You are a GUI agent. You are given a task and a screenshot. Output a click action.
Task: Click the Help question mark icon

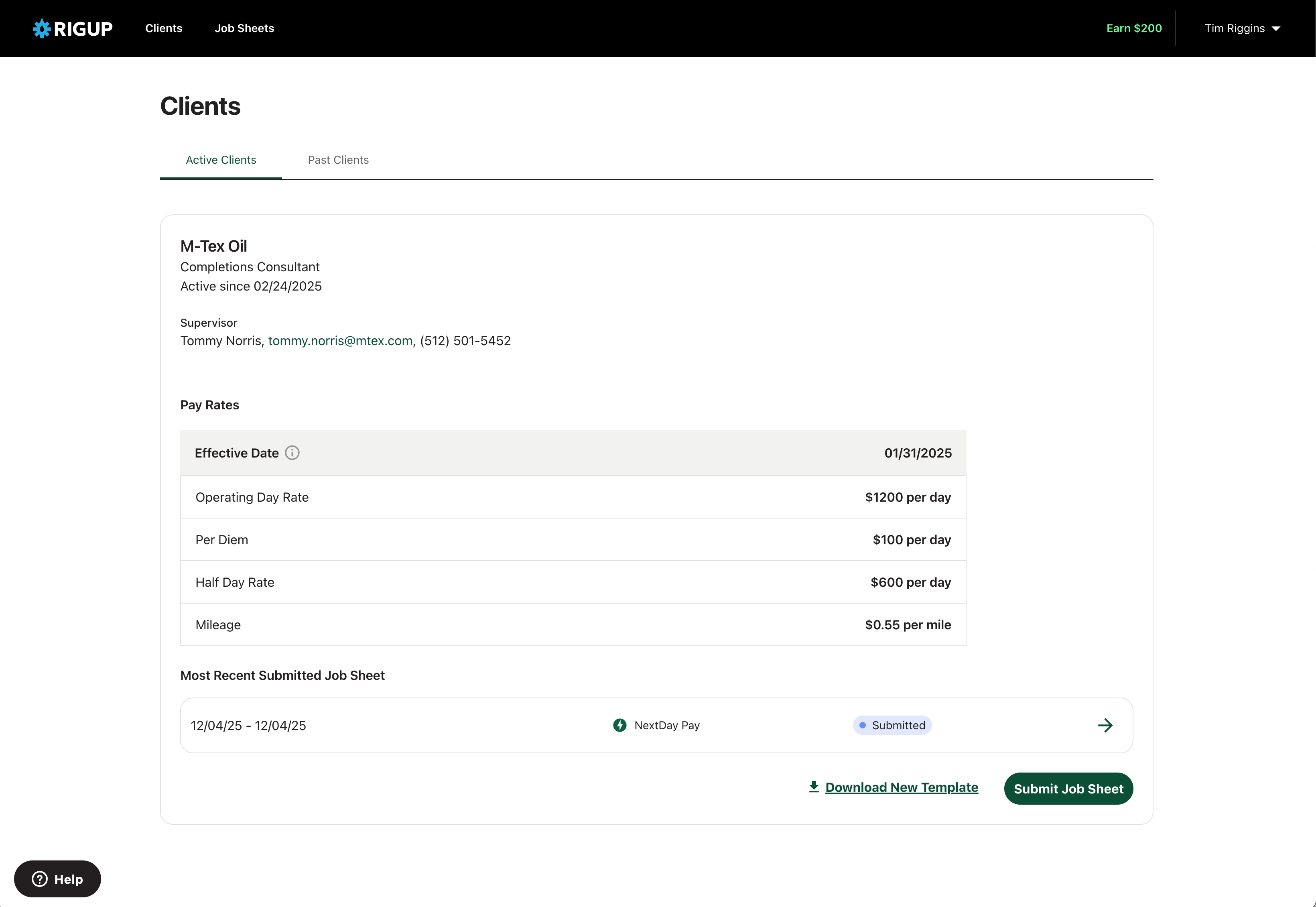40,879
